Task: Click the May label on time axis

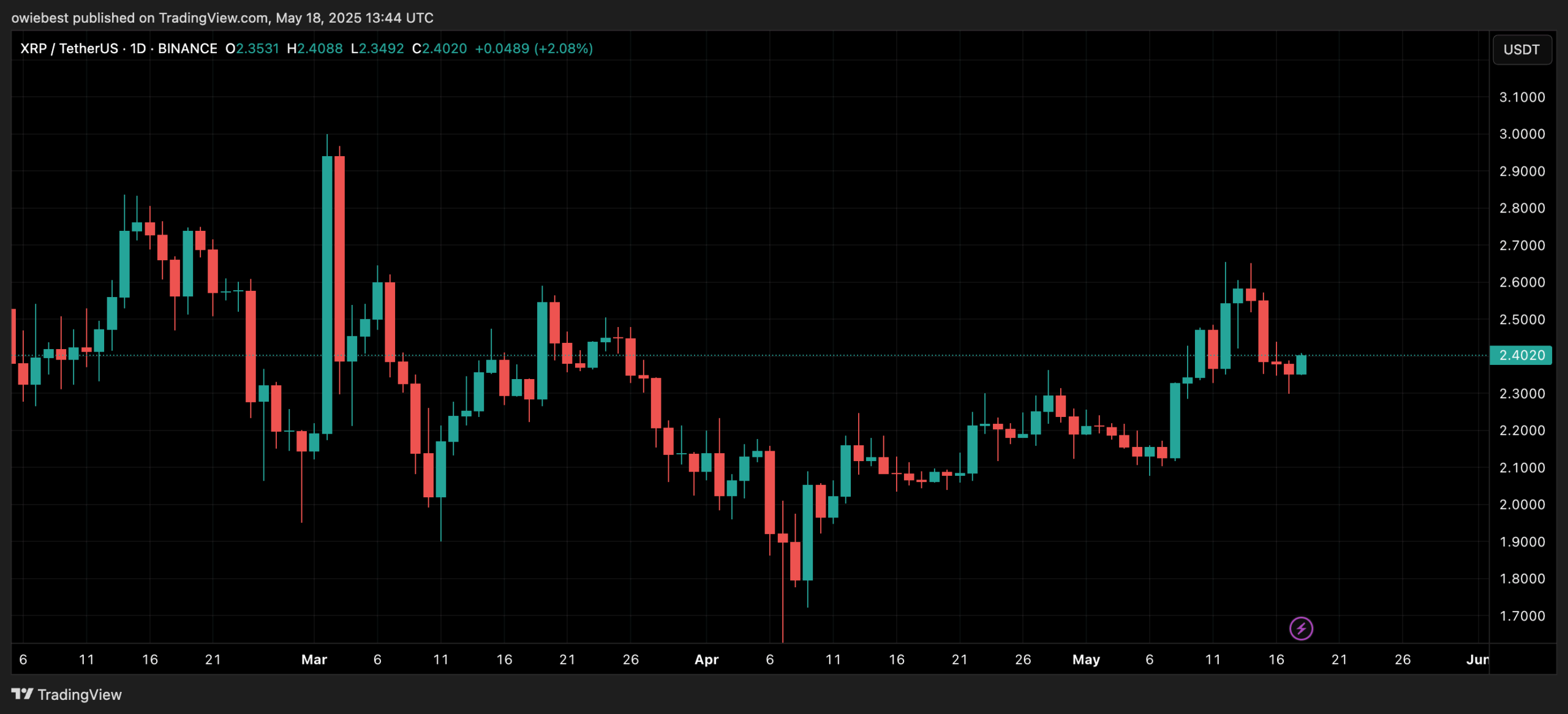Action: pyautogui.click(x=1086, y=660)
